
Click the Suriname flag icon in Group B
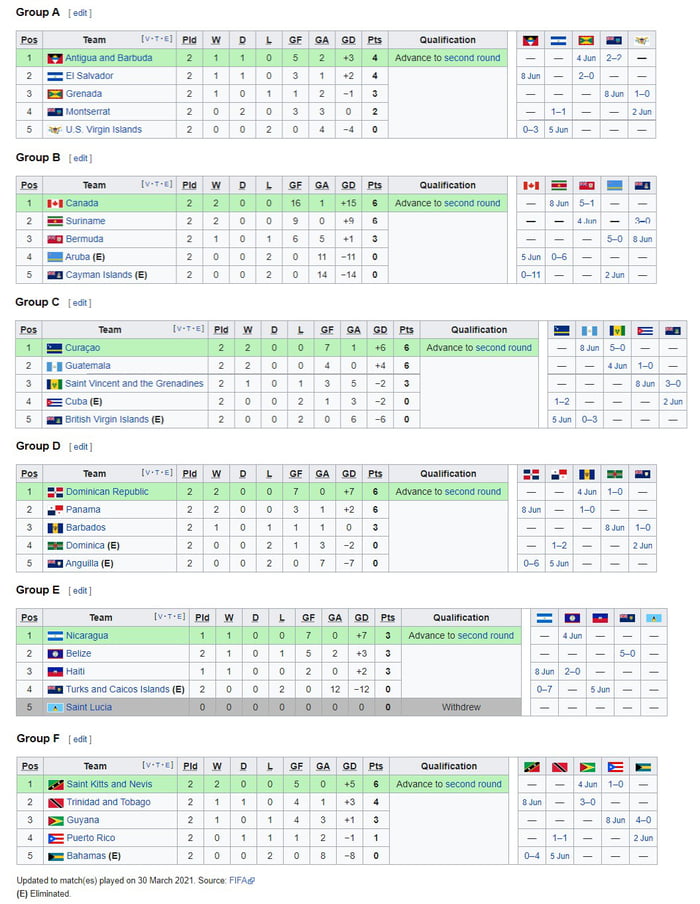pyautogui.click(x=56, y=220)
